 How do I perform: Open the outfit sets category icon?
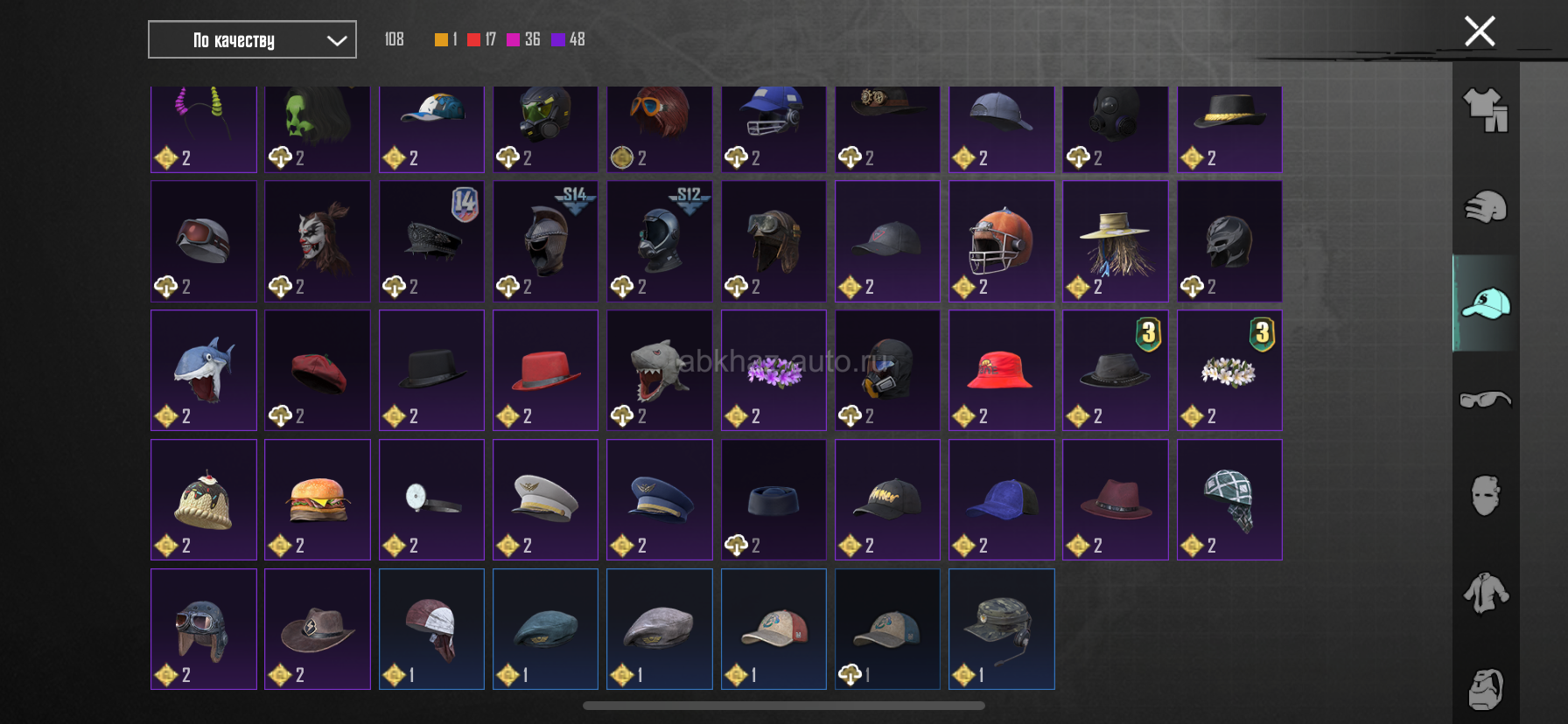coord(1486,109)
